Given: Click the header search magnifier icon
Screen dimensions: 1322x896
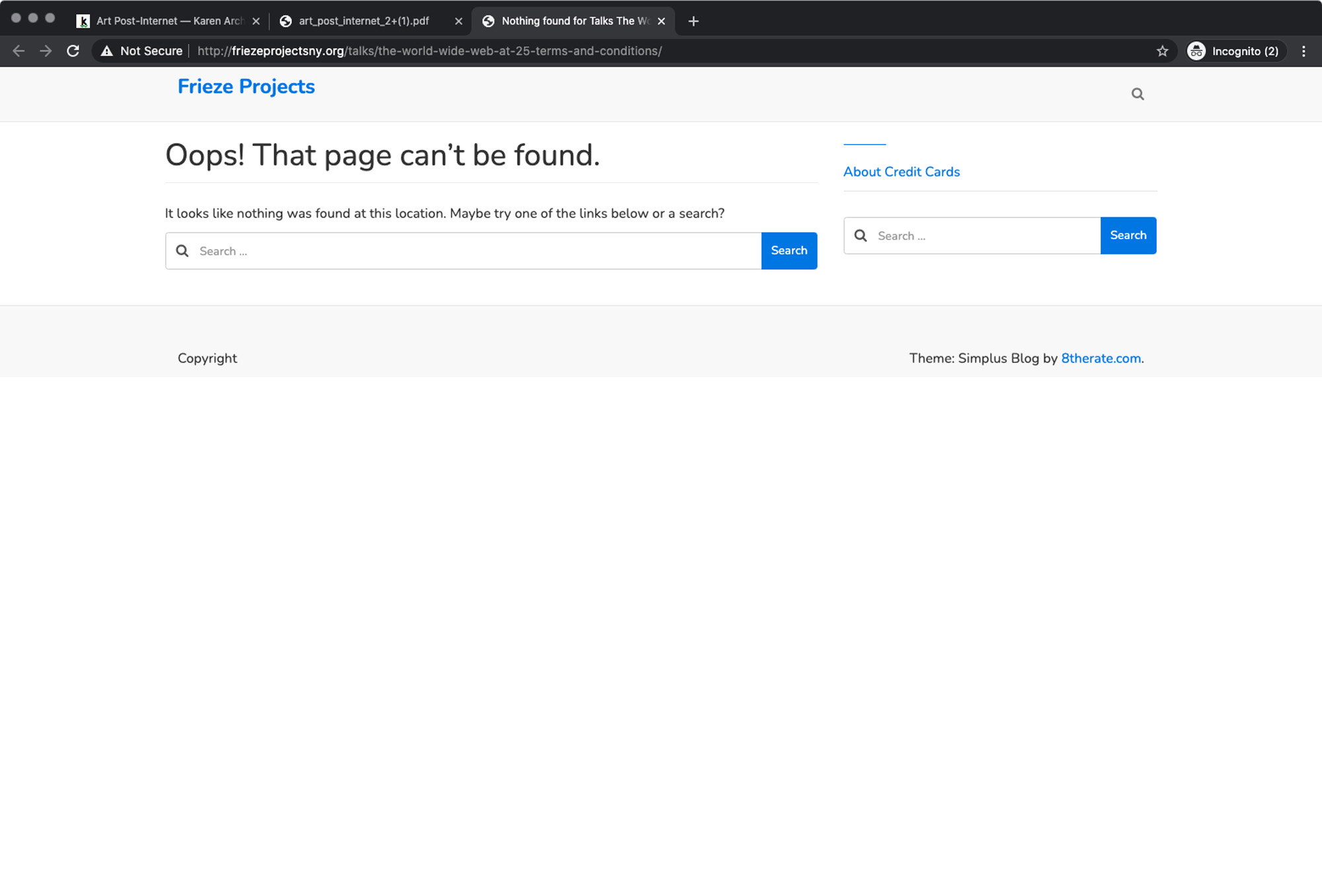Looking at the screenshot, I should click(x=1138, y=94).
